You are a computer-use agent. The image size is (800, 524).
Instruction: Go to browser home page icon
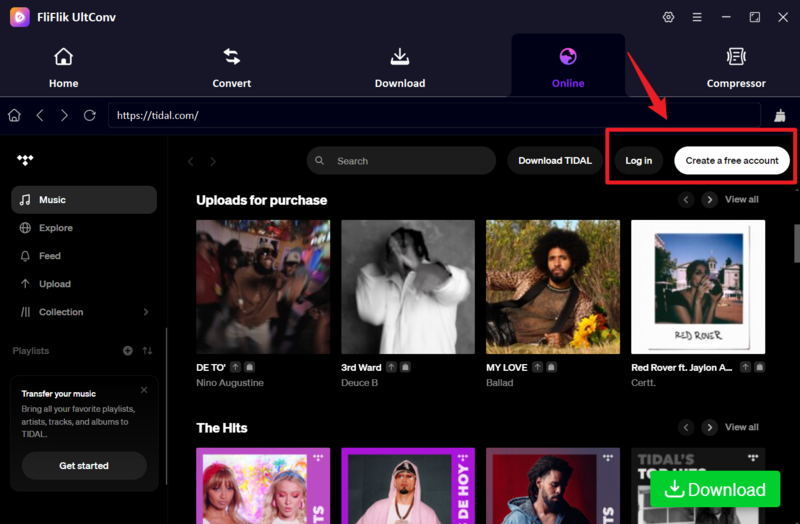(14, 115)
